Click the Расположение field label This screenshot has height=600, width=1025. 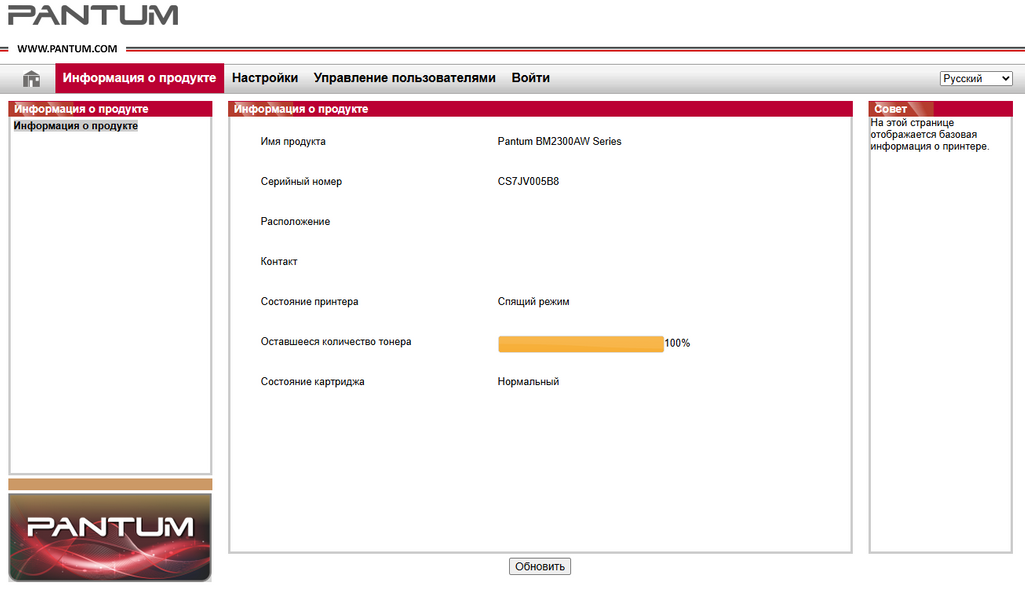pos(295,222)
